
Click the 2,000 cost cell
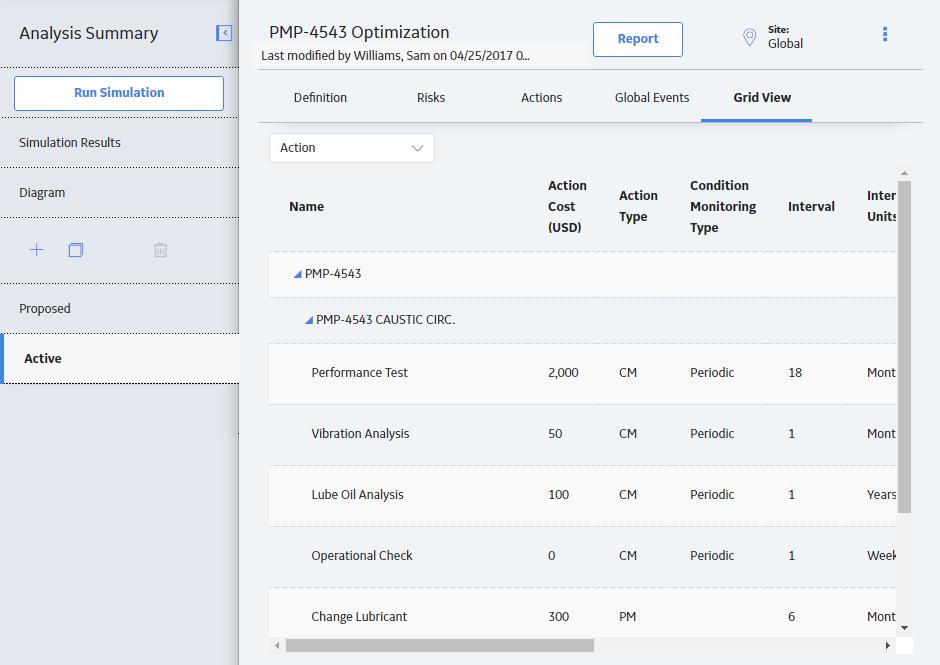563,373
